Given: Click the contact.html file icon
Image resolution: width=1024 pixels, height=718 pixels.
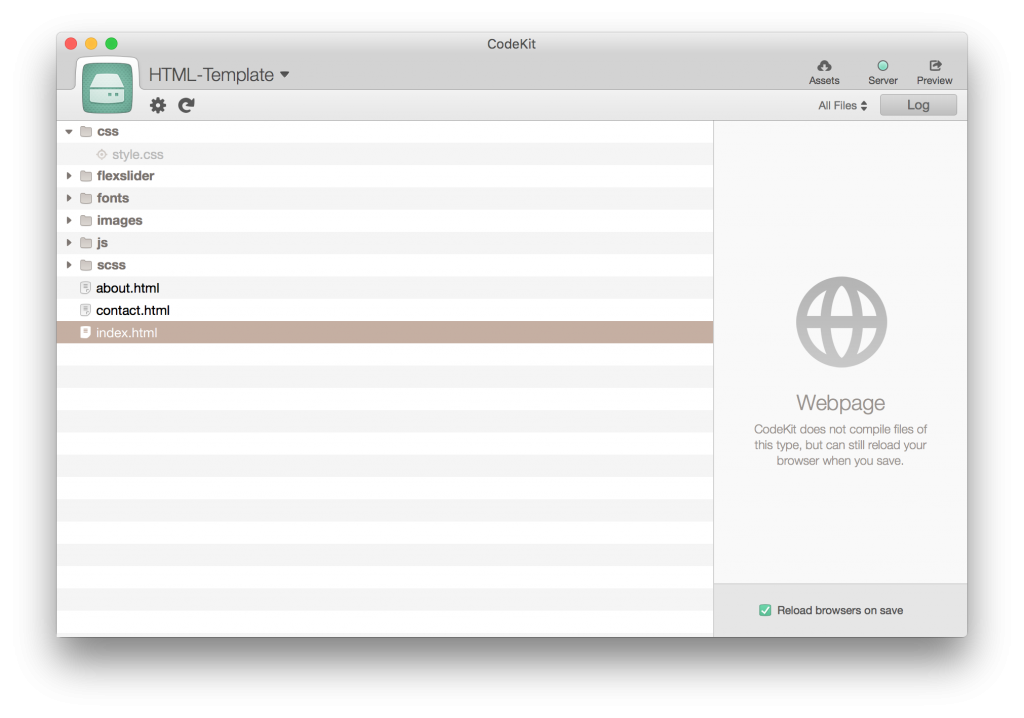Looking at the screenshot, I should 85,310.
